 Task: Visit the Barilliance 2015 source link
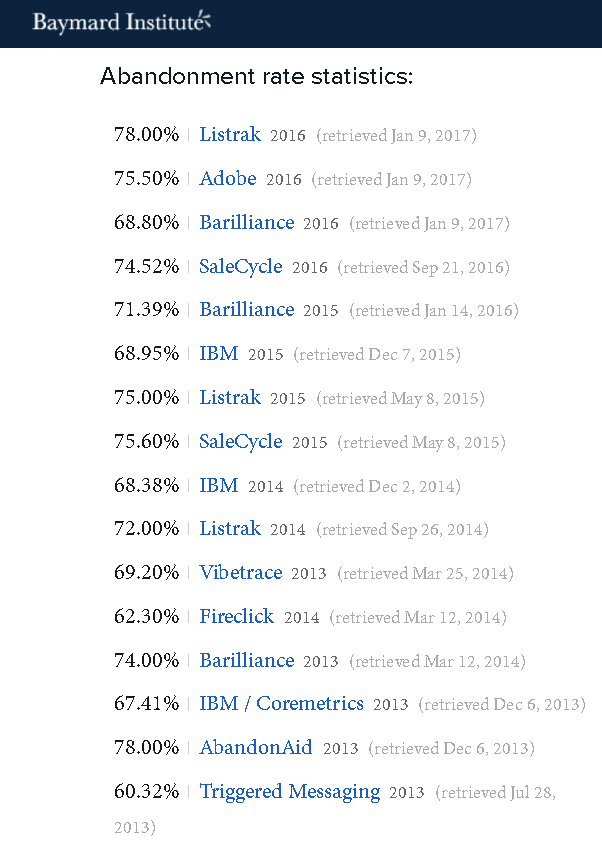247,310
